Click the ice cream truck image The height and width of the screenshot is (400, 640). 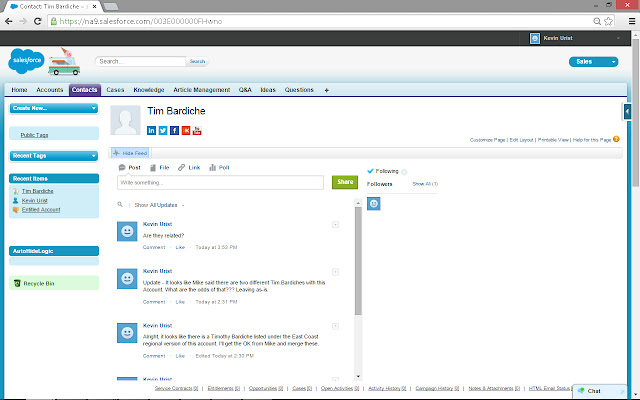point(64,62)
